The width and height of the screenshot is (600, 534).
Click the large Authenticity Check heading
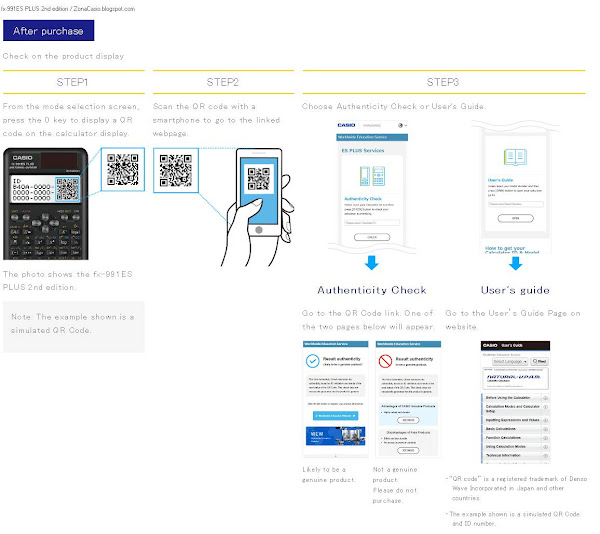[372, 290]
